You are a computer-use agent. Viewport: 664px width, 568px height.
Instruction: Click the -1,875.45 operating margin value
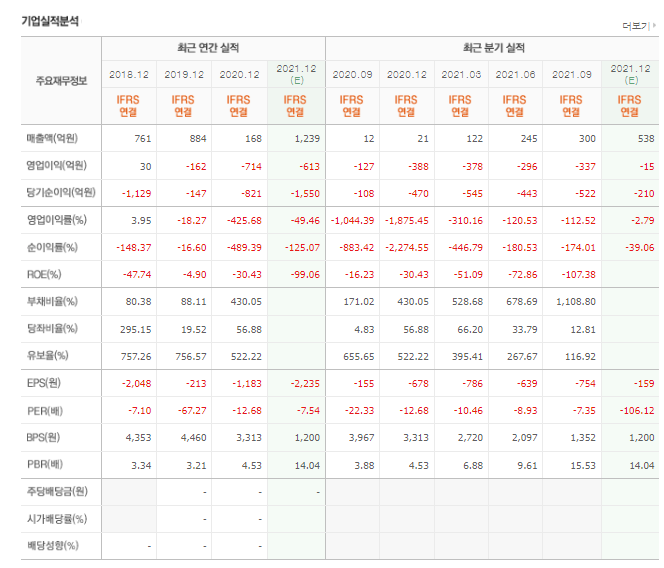pos(407,221)
